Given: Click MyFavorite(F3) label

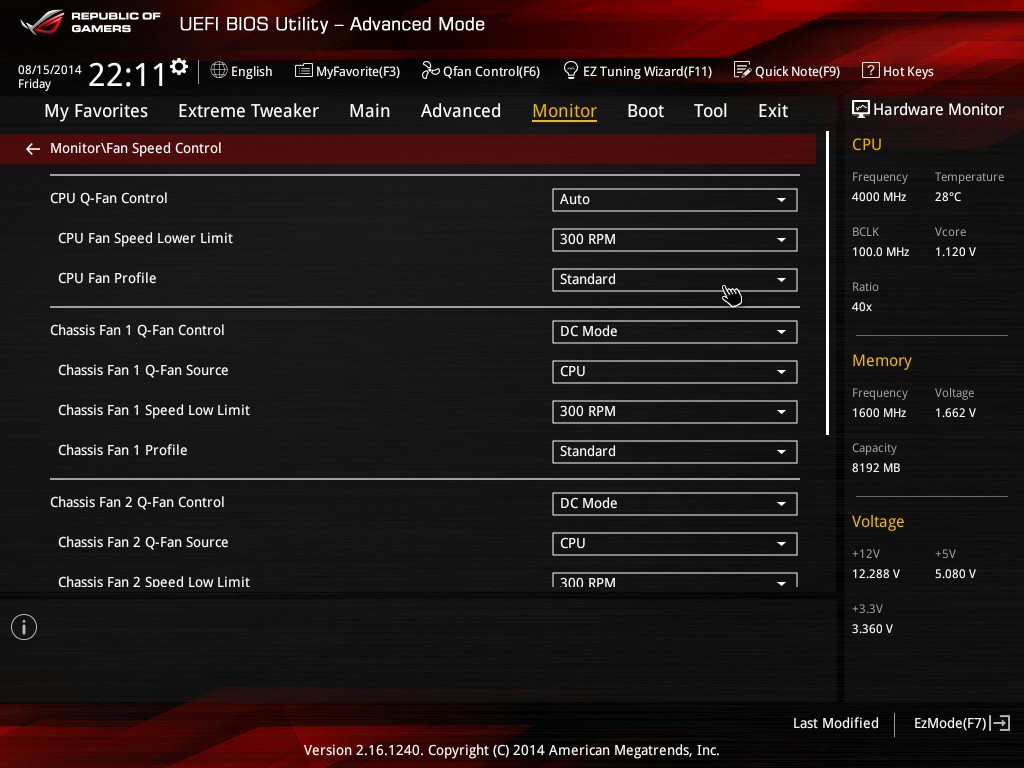Looking at the screenshot, I should click(358, 71).
